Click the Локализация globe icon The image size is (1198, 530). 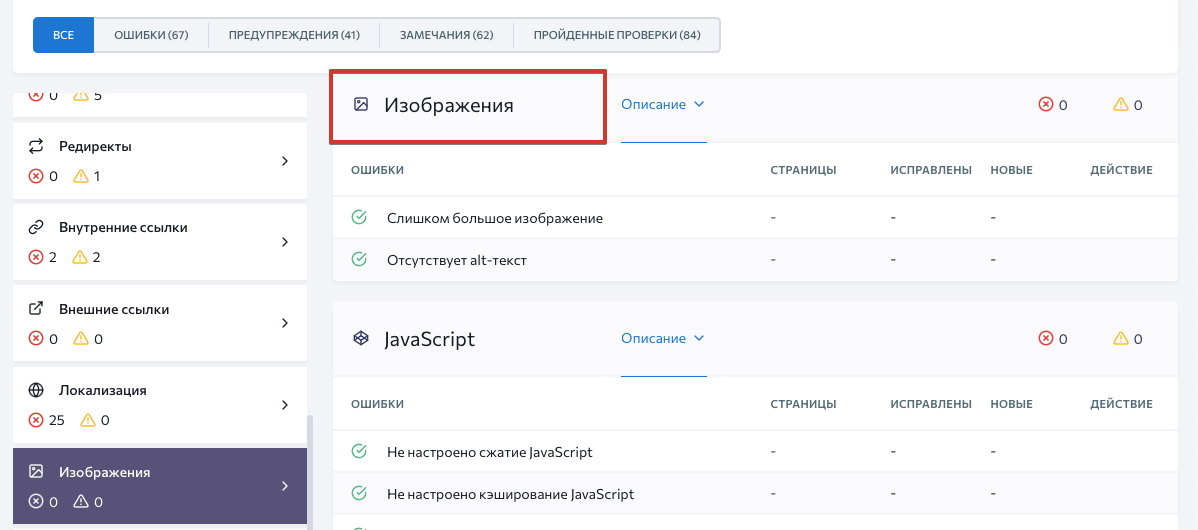[x=36, y=390]
